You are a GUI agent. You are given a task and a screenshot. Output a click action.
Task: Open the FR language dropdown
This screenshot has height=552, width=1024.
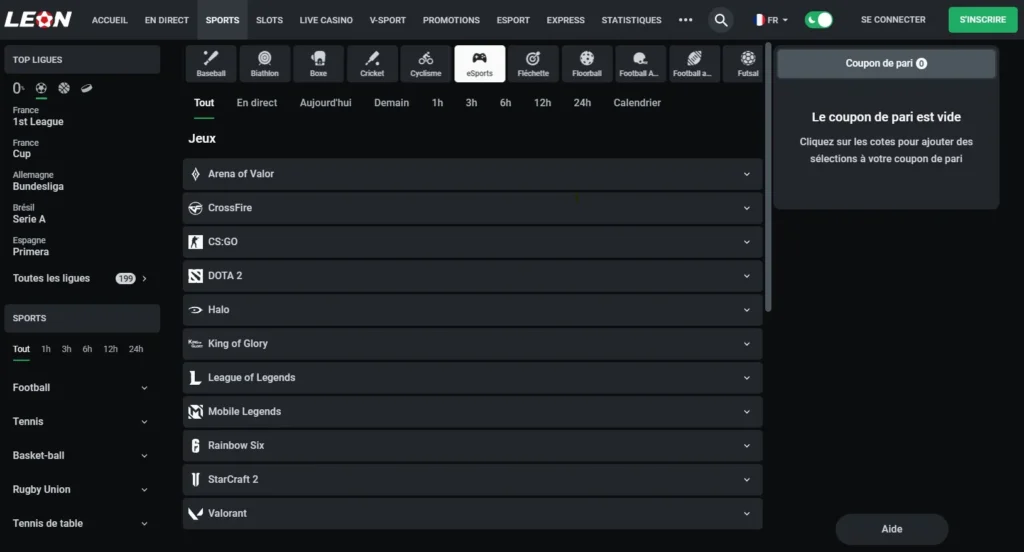click(771, 20)
